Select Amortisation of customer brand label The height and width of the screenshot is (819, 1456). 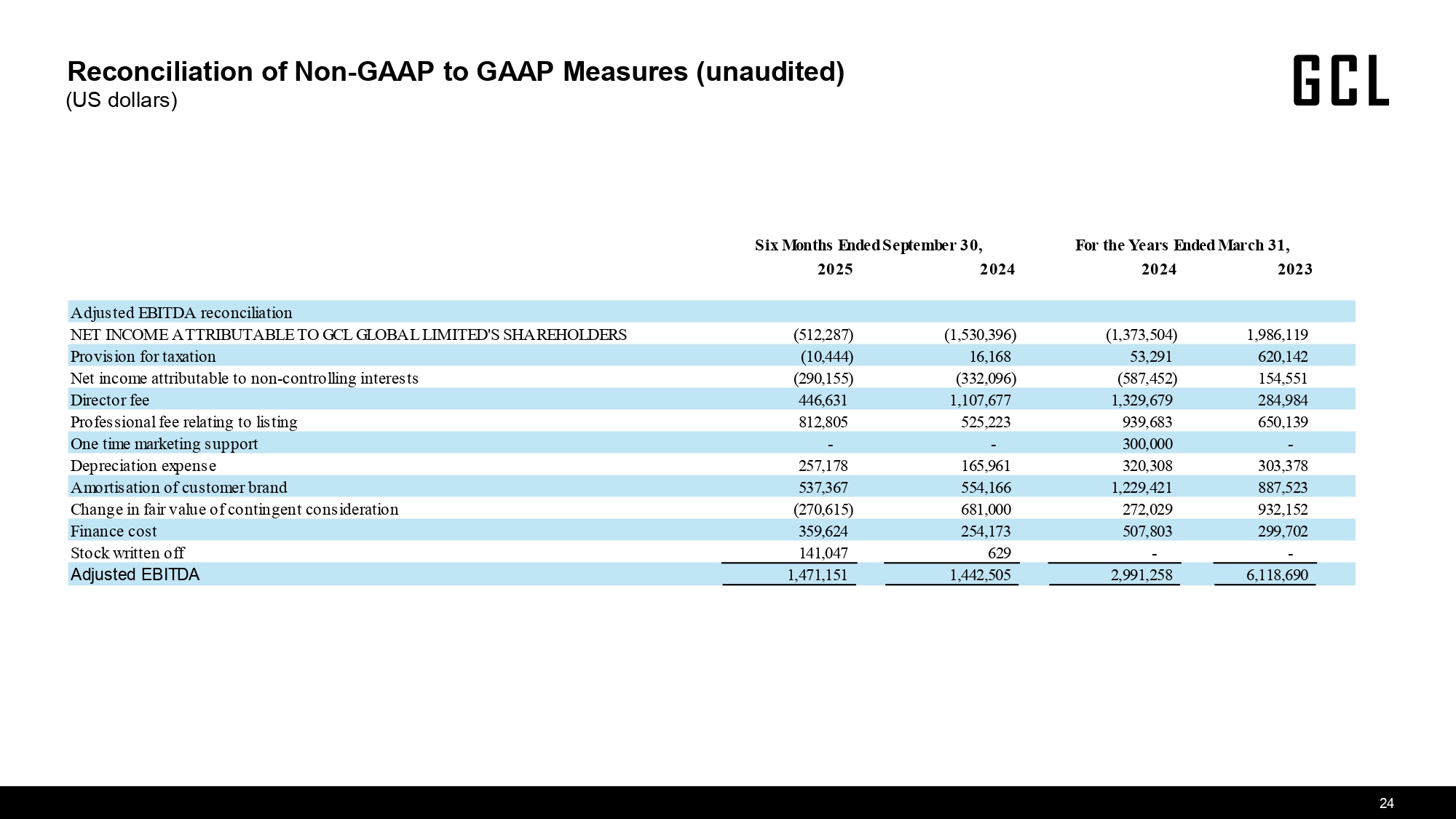(178, 488)
